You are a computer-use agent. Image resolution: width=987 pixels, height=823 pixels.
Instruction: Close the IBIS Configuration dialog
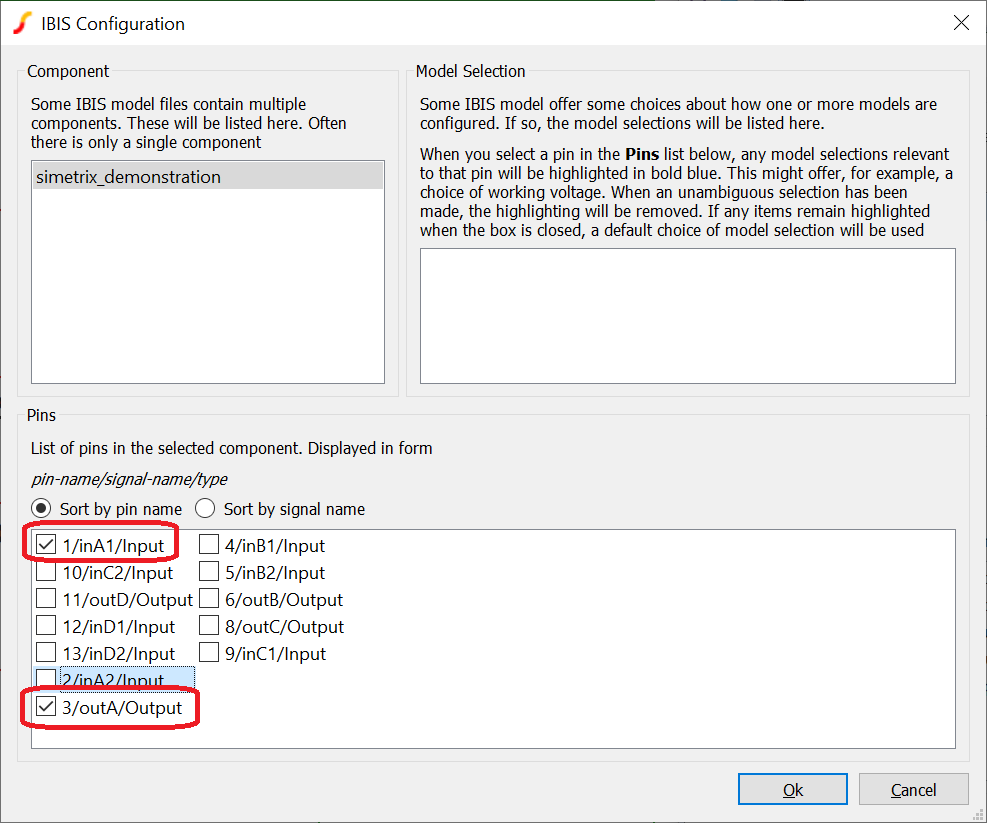(x=961, y=23)
